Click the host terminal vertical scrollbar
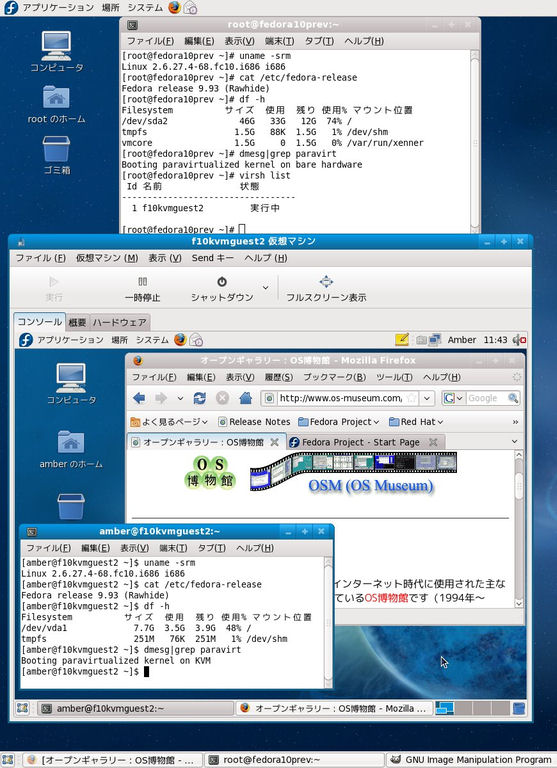Image resolution: width=557 pixels, height=768 pixels. (x=474, y=141)
